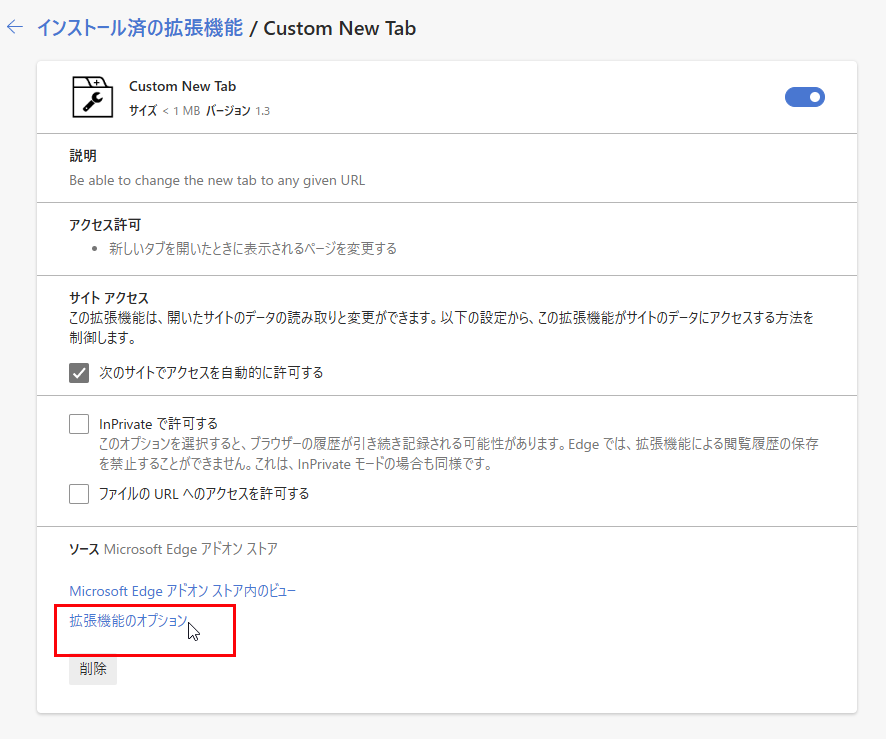This screenshot has width=886, height=739.
Task: Click the Custom New Tab breadcrumb title
Action: 340,28
